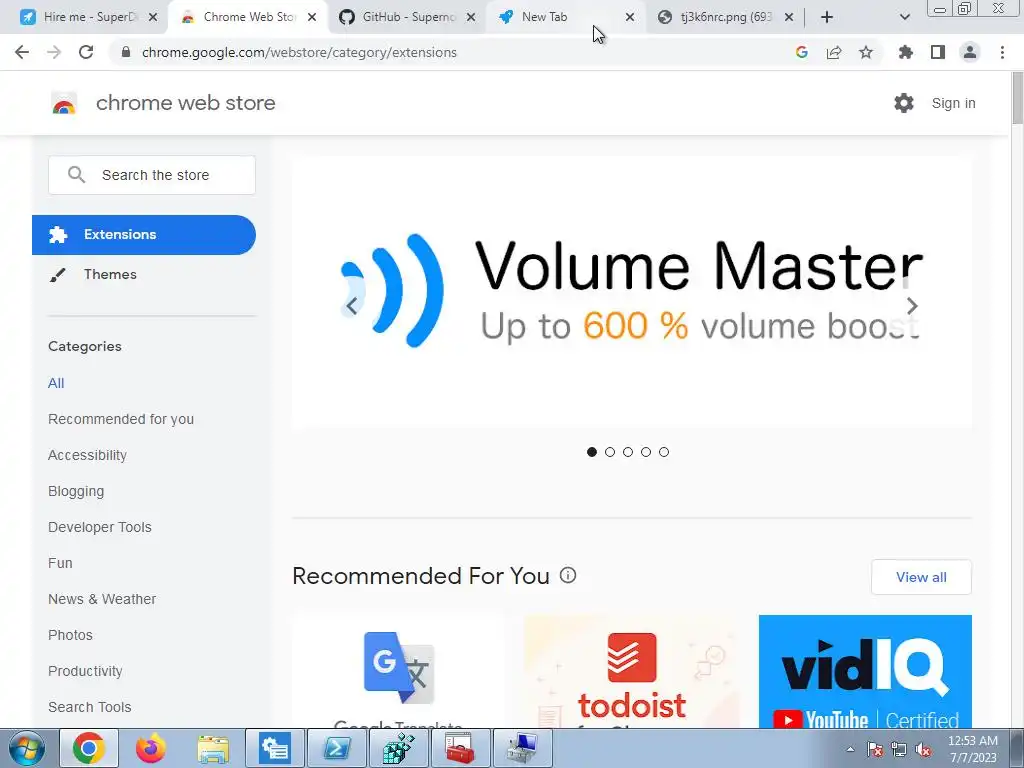The height and width of the screenshot is (768, 1024).
Task: Open the Accessibility category
Action: click(x=87, y=455)
